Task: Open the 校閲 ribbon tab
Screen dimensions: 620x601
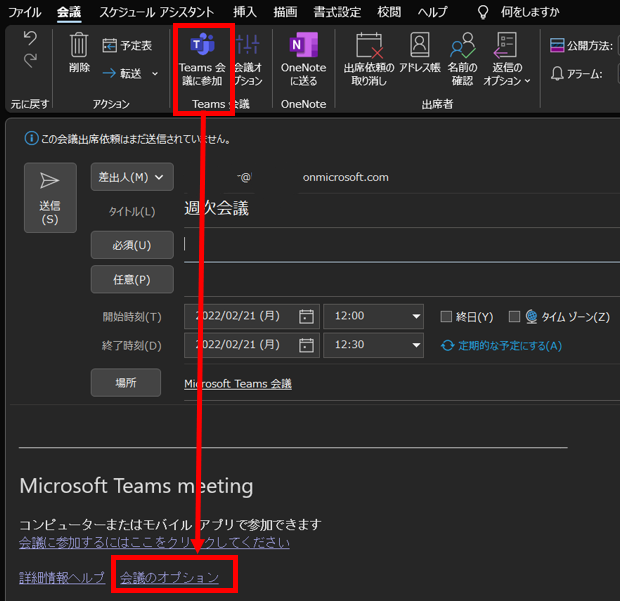Action: pyautogui.click(x=389, y=12)
